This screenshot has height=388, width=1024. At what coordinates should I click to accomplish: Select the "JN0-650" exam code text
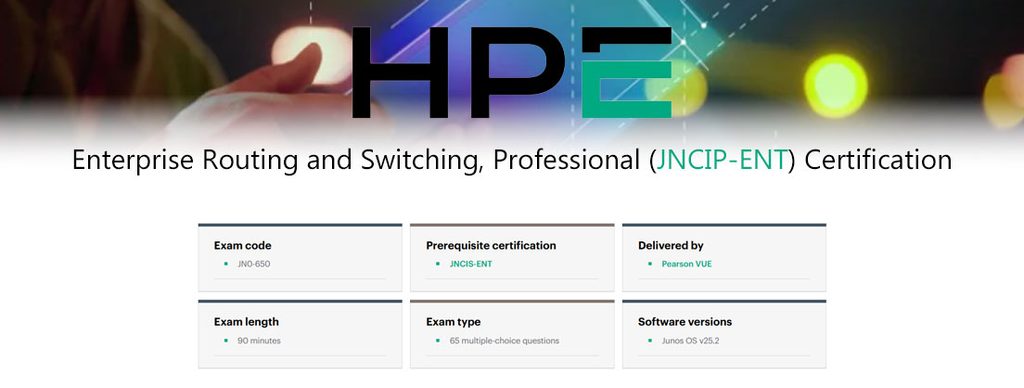tap(253, 264)
